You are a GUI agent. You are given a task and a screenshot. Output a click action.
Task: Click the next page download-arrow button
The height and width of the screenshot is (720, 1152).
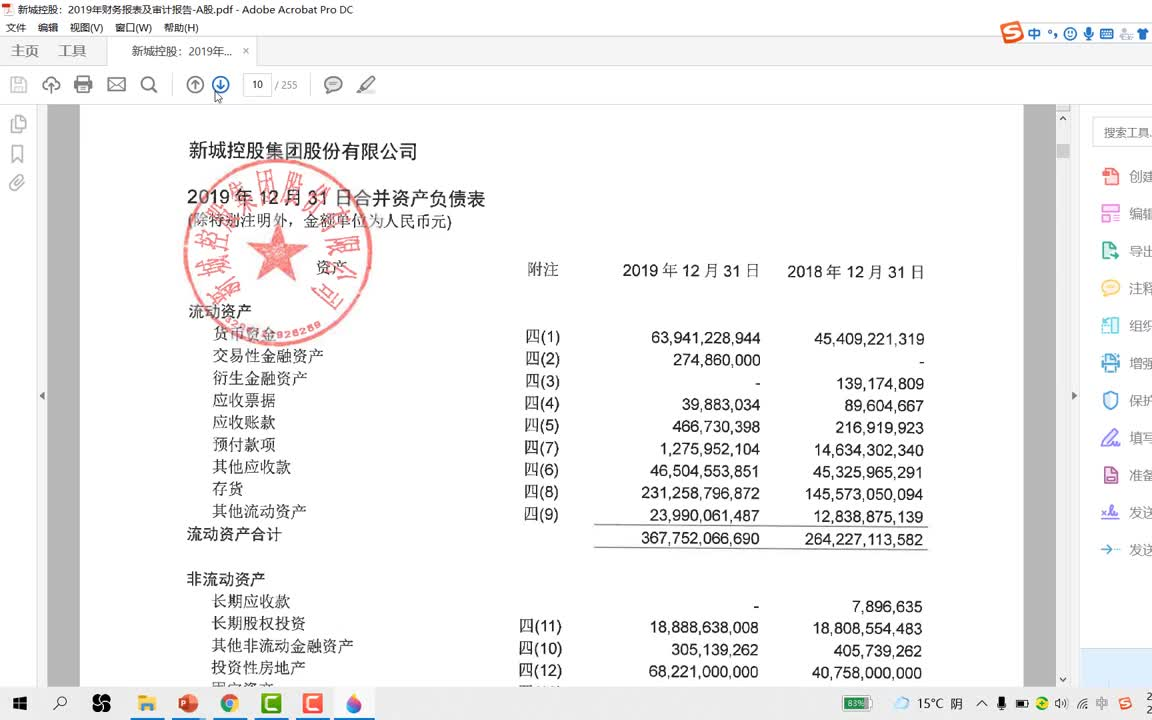point(220,84)
